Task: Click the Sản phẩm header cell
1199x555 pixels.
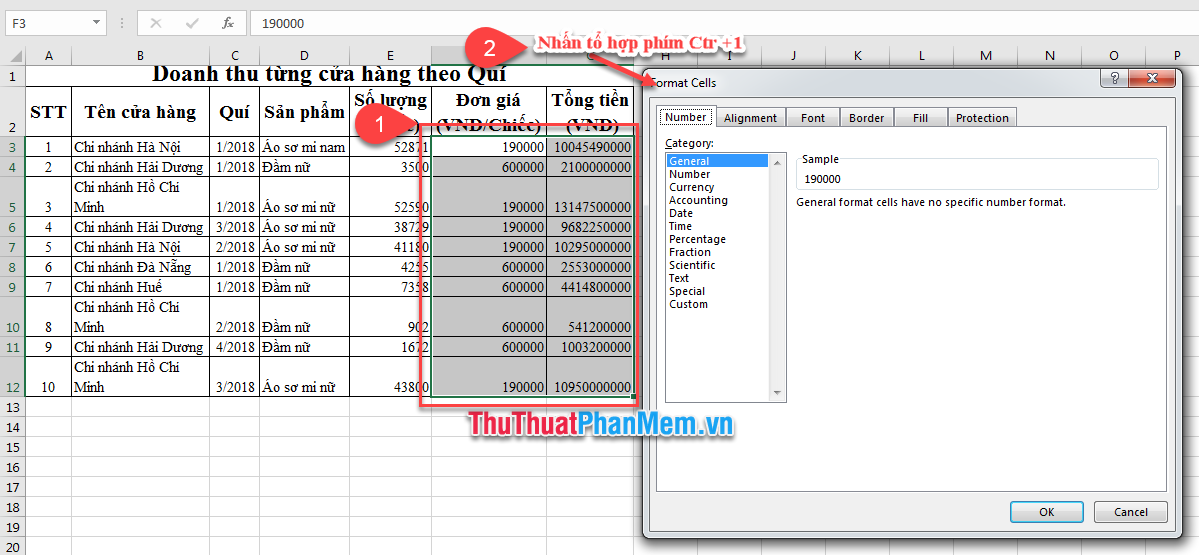Action: [x=304, y=112]
